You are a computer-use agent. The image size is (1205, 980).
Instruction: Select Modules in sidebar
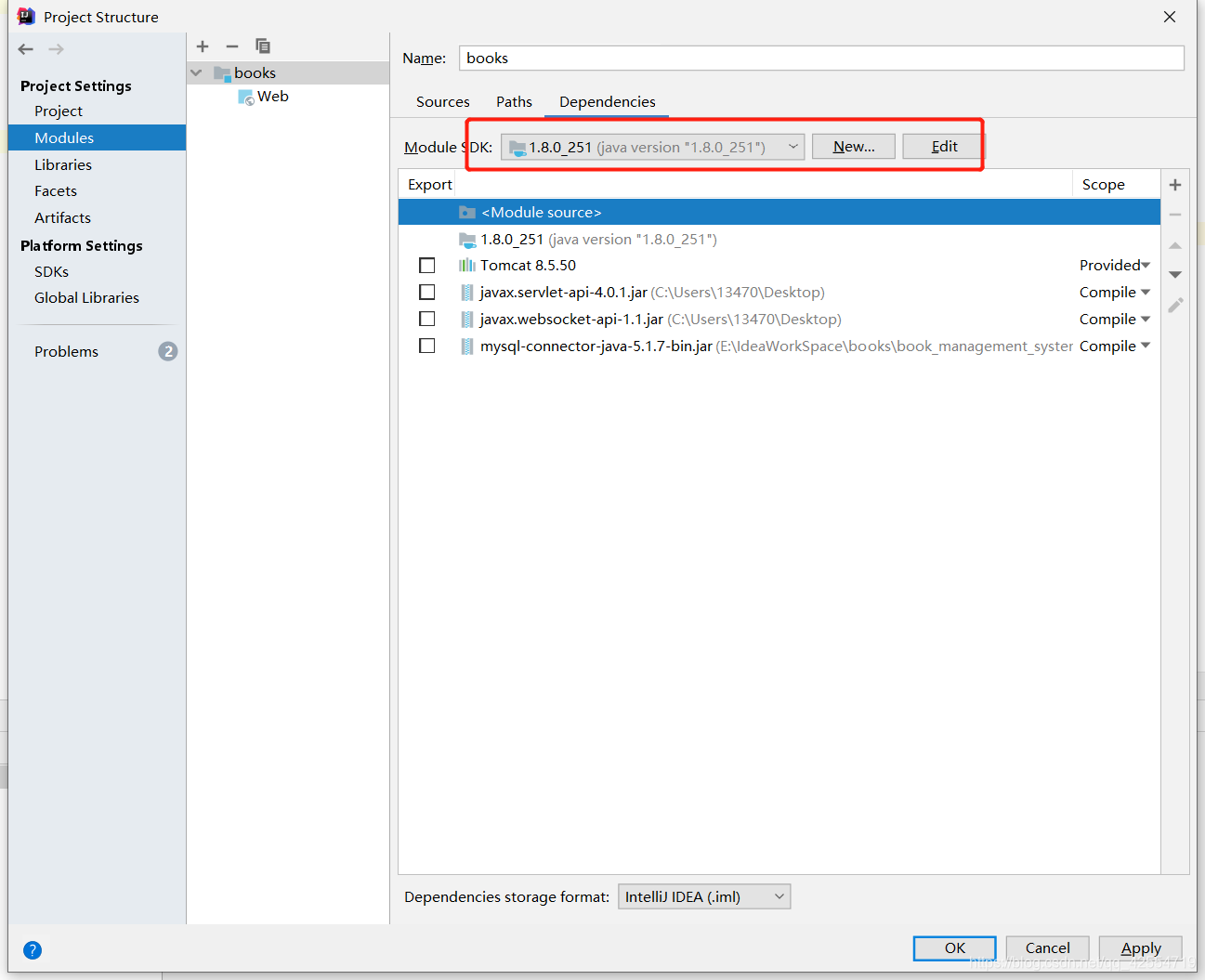(98, 137)
